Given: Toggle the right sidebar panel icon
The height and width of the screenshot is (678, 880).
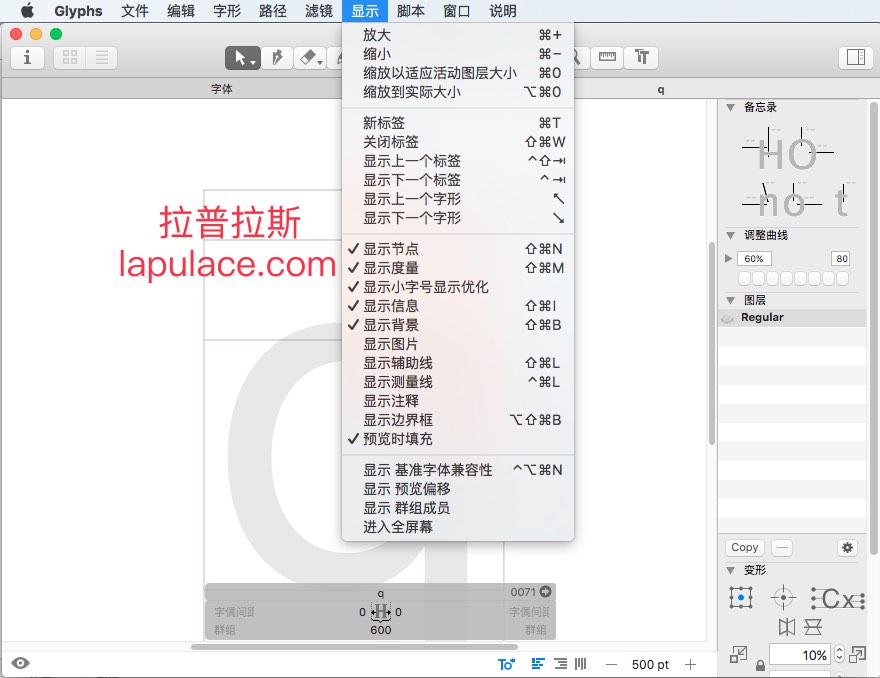Looking at the screenshot, I should [855, 57].
